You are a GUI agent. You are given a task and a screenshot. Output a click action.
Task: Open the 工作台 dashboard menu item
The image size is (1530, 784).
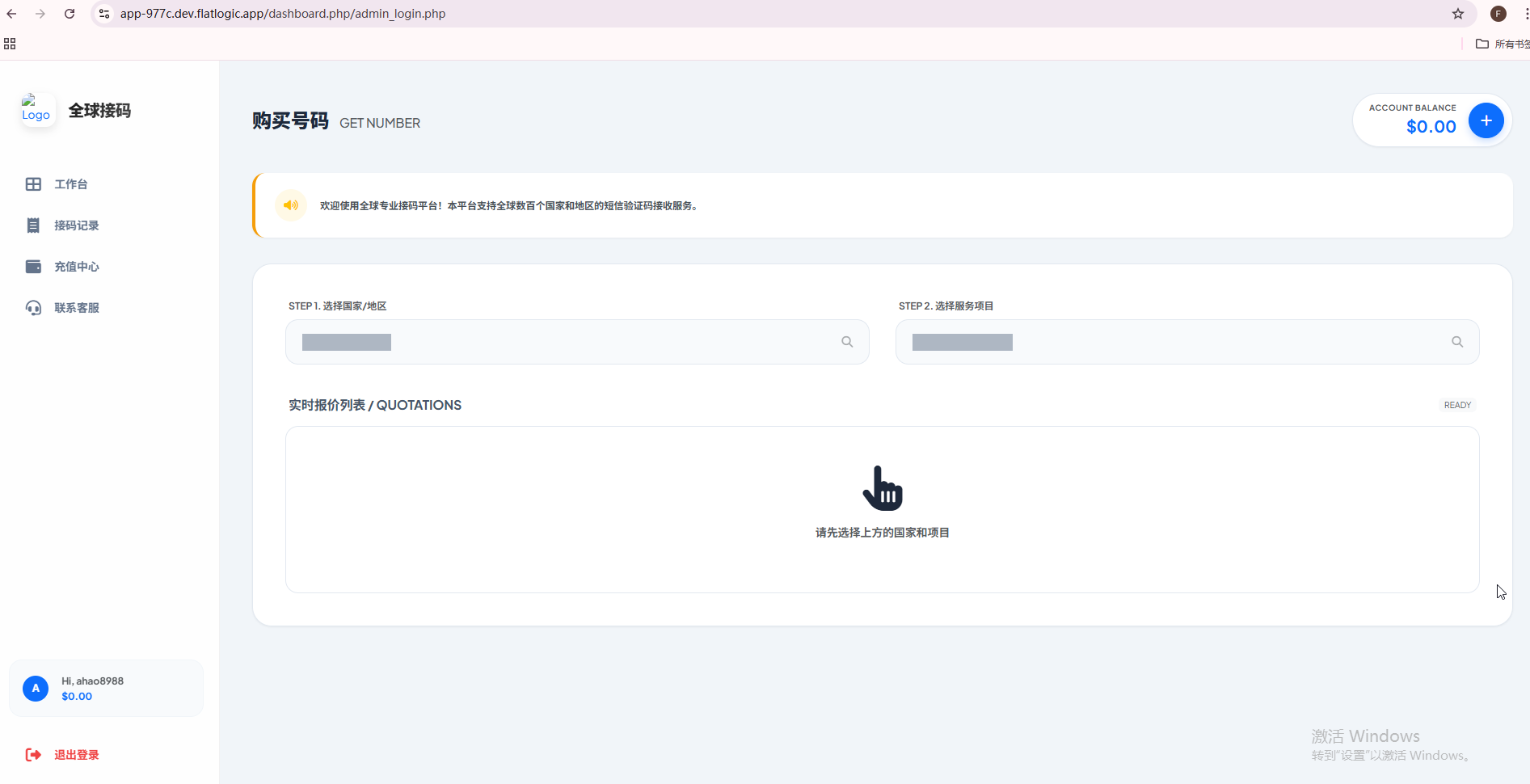(x=70, y=184)
